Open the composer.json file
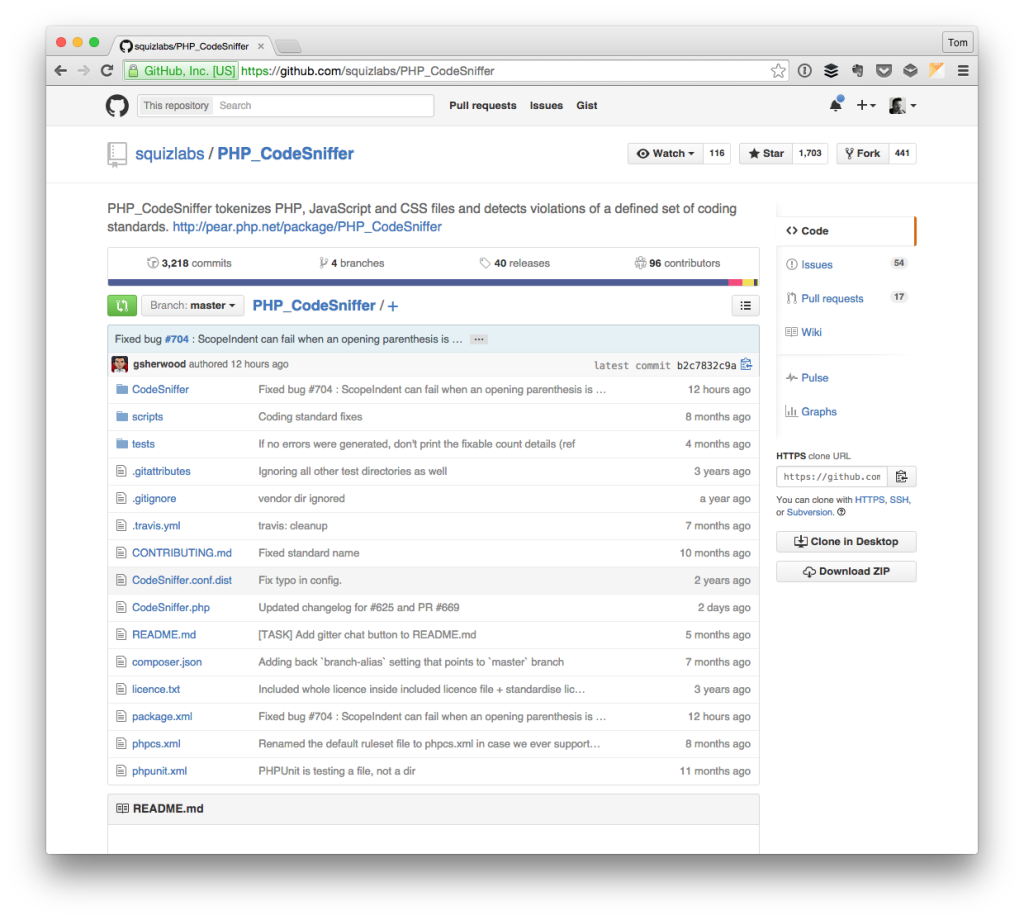 (167, 662)
